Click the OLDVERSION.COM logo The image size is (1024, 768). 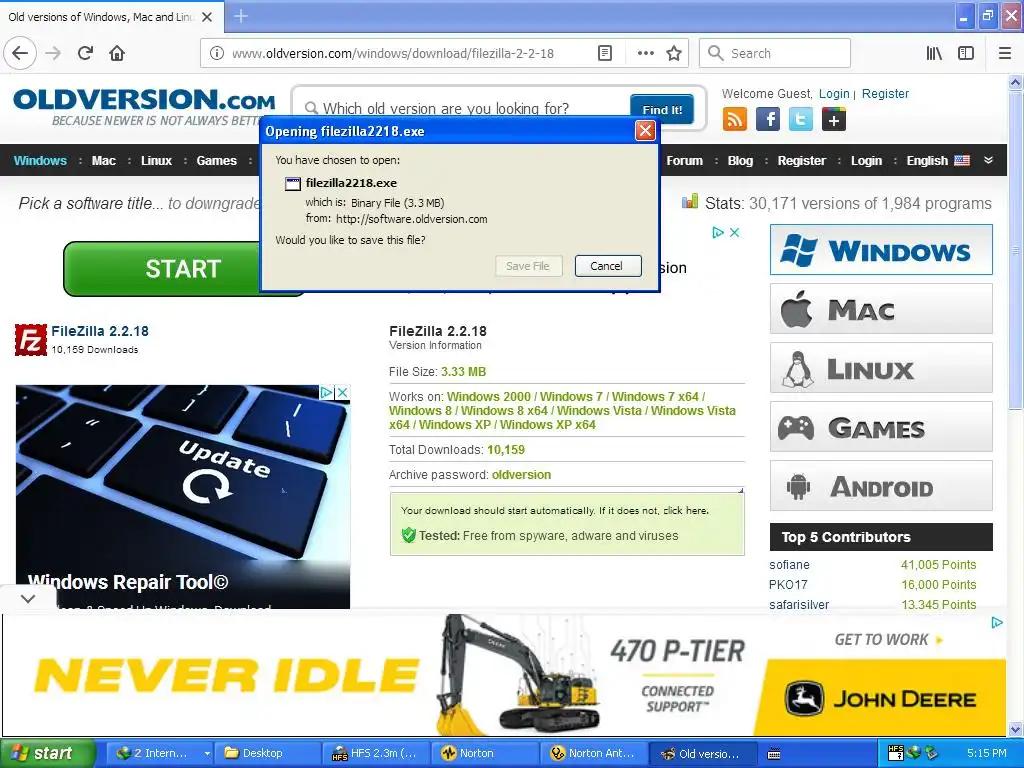click(x=144, y=100)
